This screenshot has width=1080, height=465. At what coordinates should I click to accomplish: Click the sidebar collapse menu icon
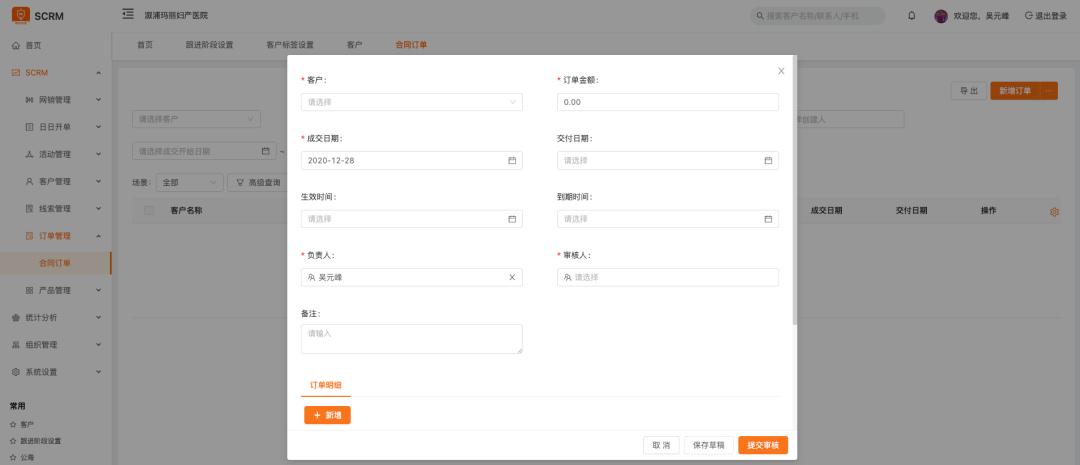(x=127, y=15)
